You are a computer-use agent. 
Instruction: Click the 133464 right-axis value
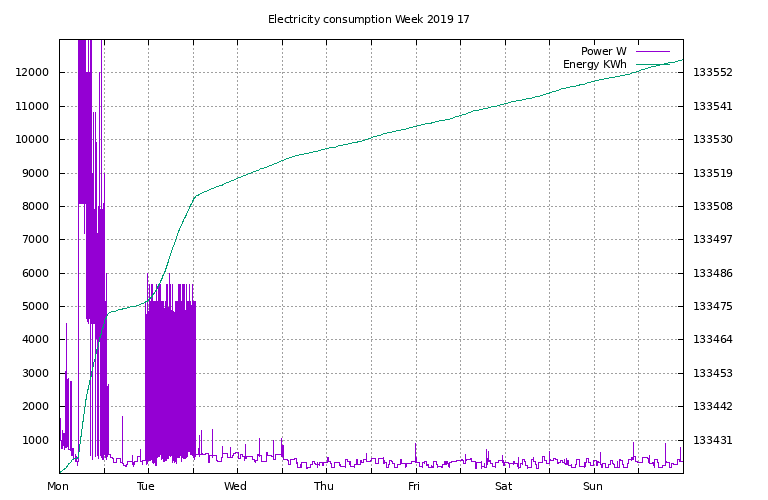tap(713, 339)
